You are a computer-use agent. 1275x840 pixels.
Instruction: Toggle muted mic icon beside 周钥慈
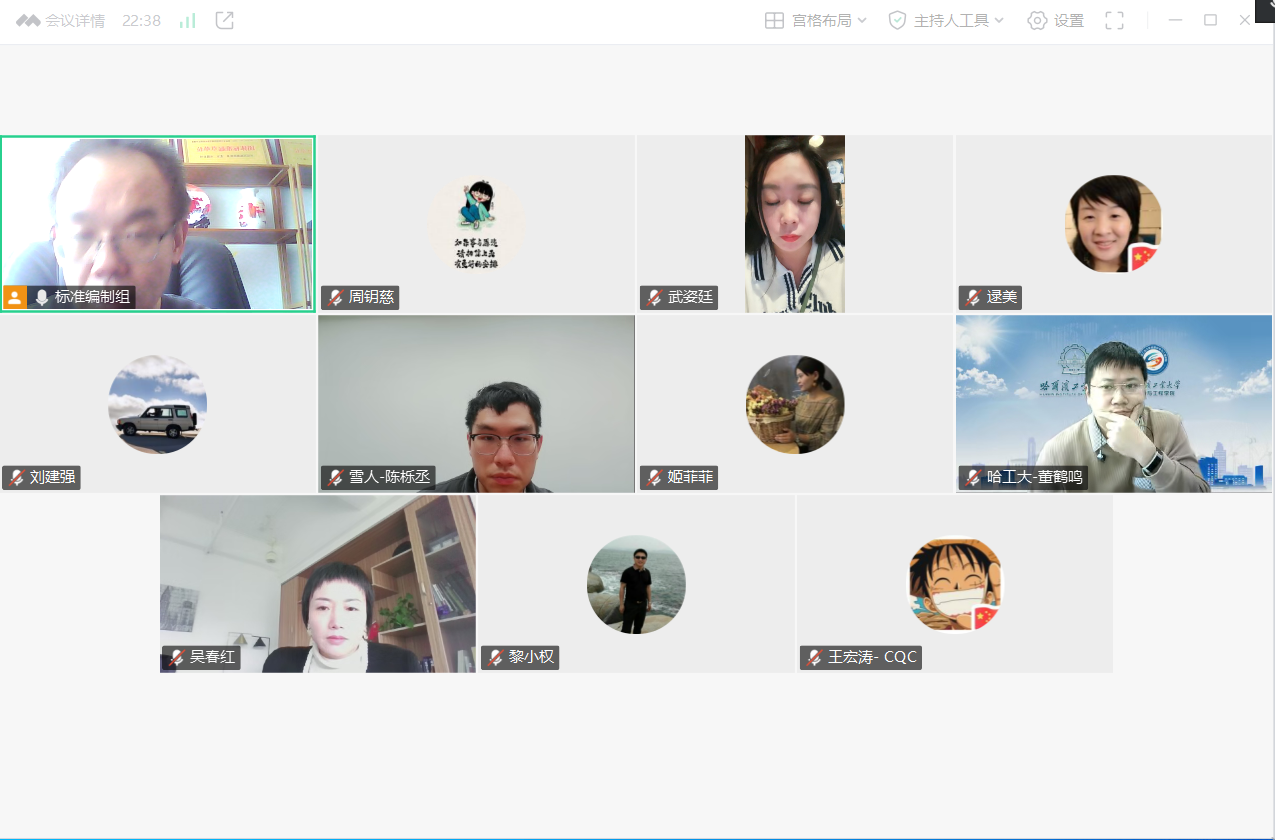tap(335, 298)
